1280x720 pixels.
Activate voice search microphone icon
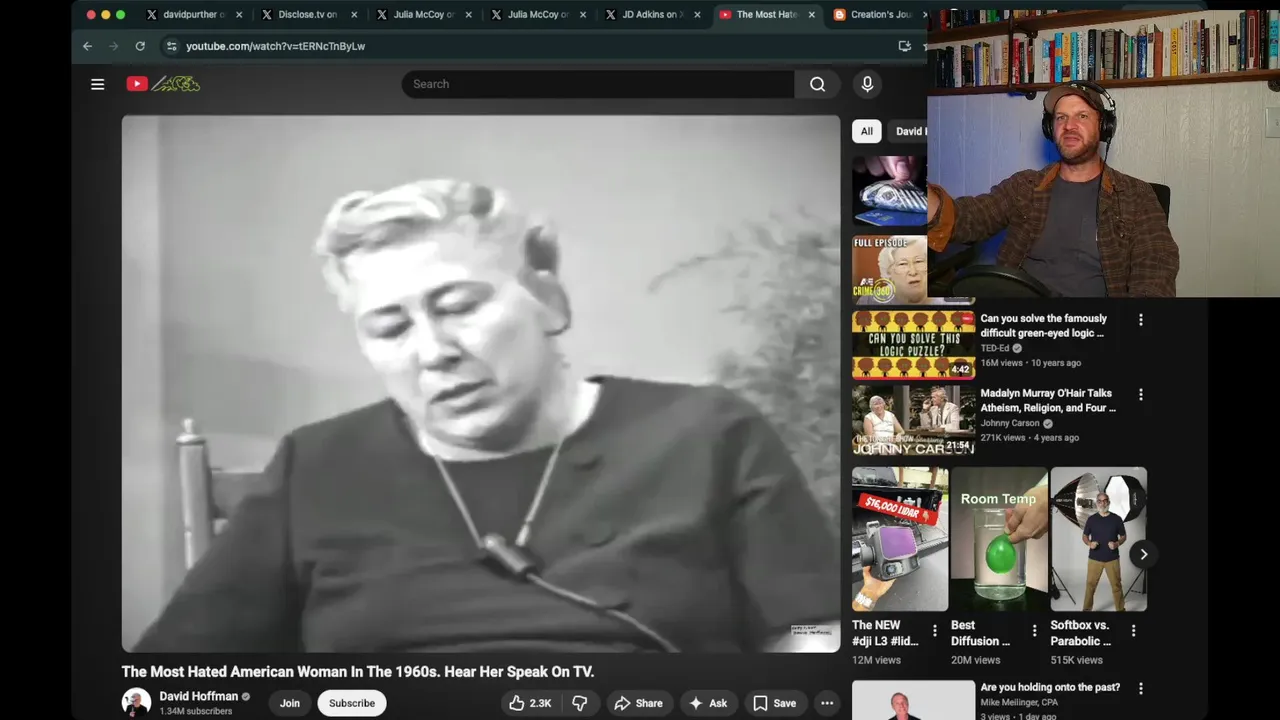(x=867, y=84)
